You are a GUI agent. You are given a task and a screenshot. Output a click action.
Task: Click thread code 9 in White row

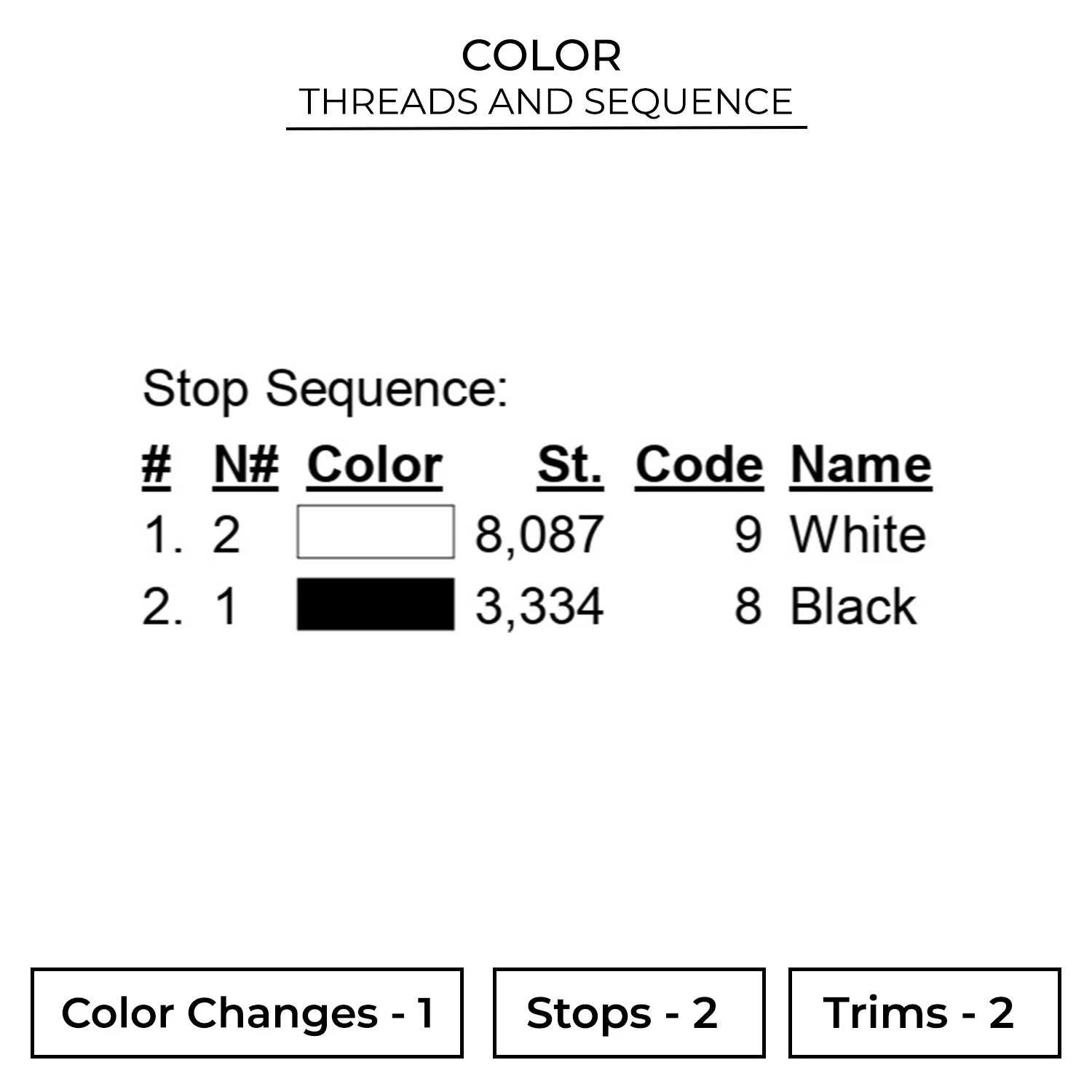pos(748,534)
